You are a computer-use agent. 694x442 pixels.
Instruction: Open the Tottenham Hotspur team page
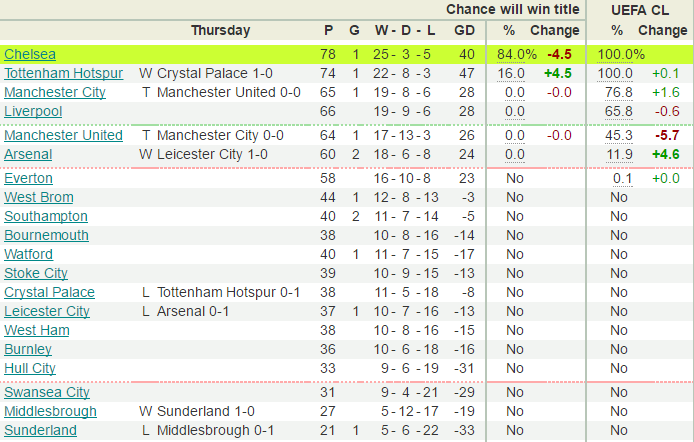[x=64, y=73]
